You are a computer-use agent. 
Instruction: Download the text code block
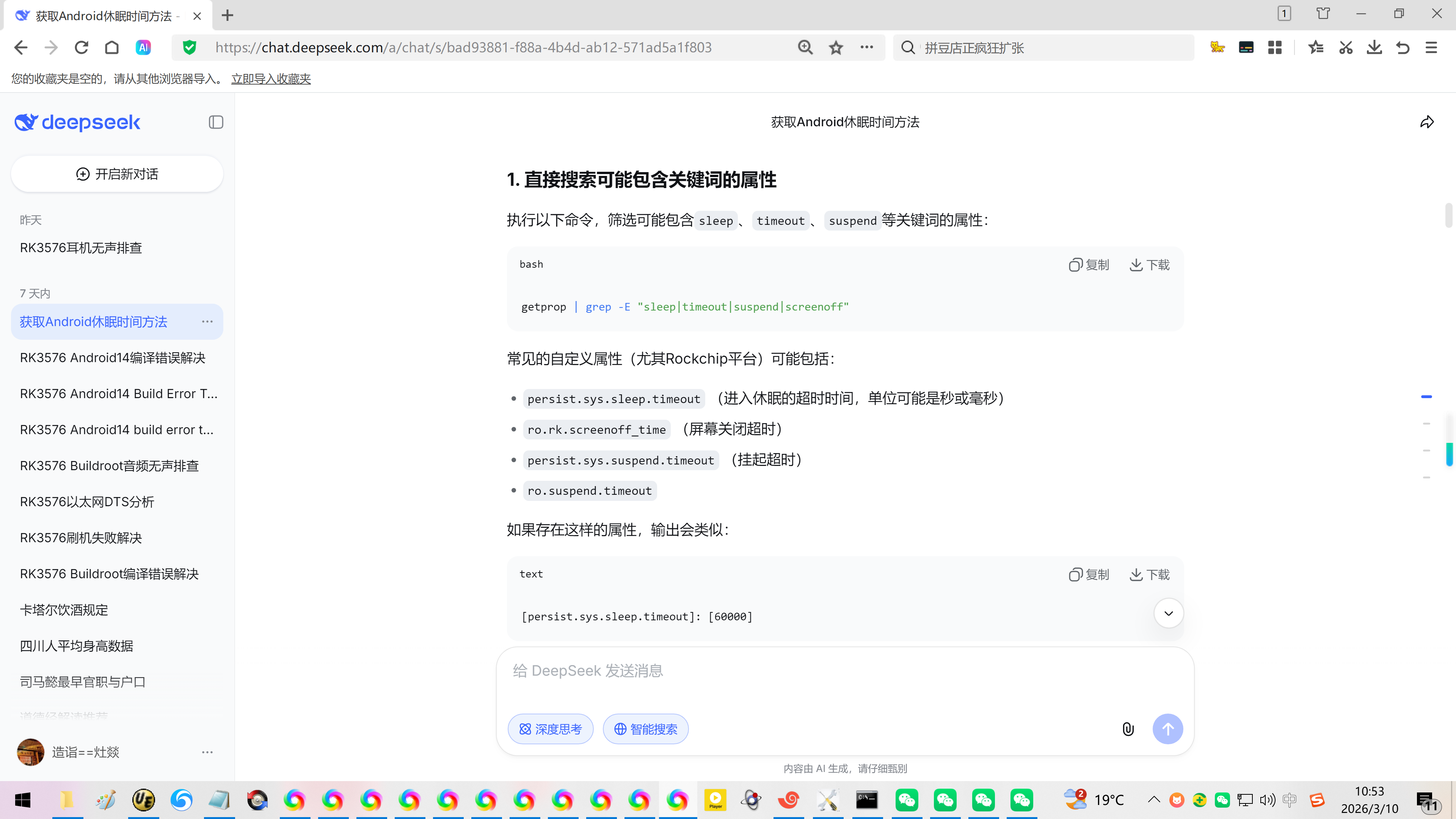1149,574
